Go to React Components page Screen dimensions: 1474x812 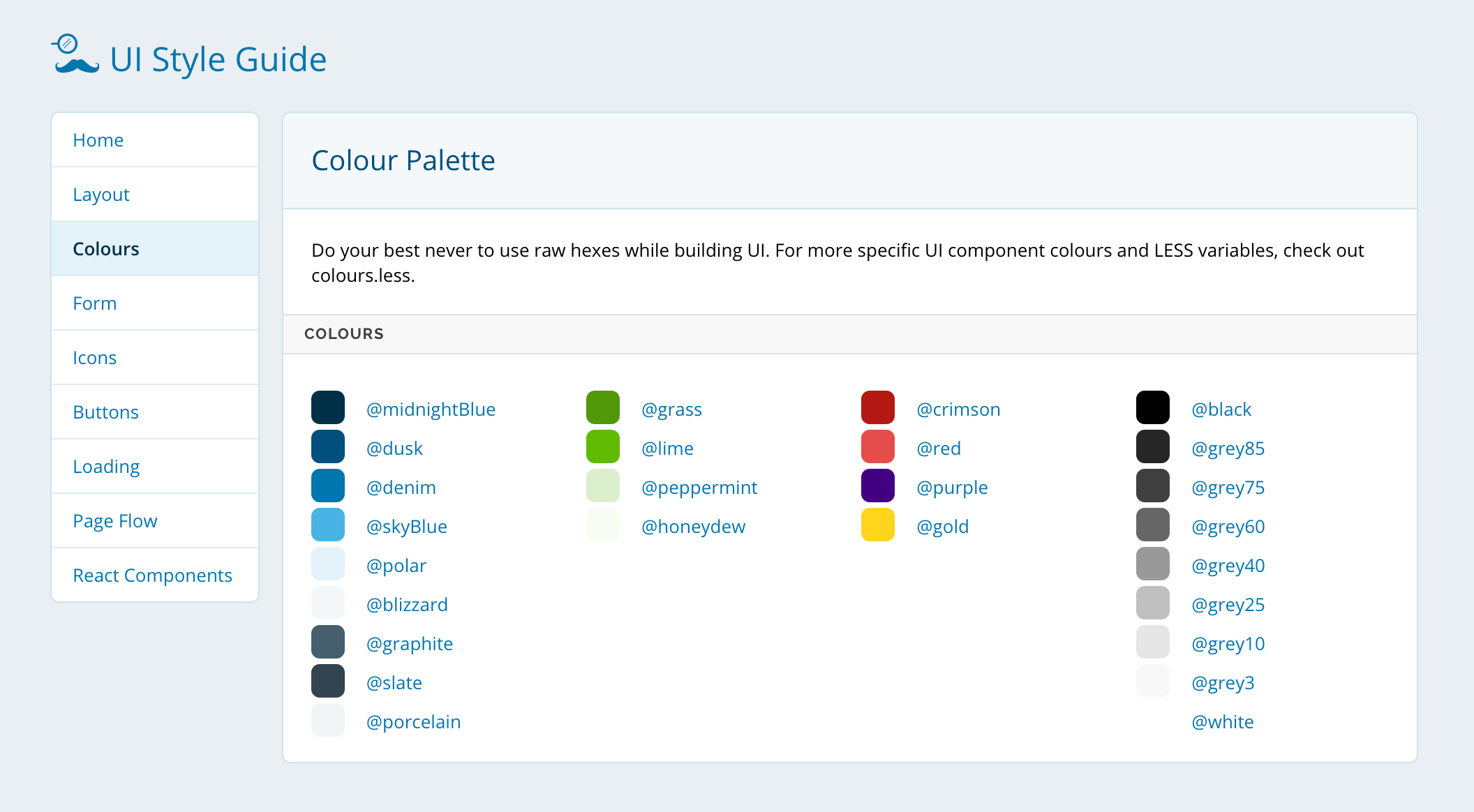coord(153,575)
